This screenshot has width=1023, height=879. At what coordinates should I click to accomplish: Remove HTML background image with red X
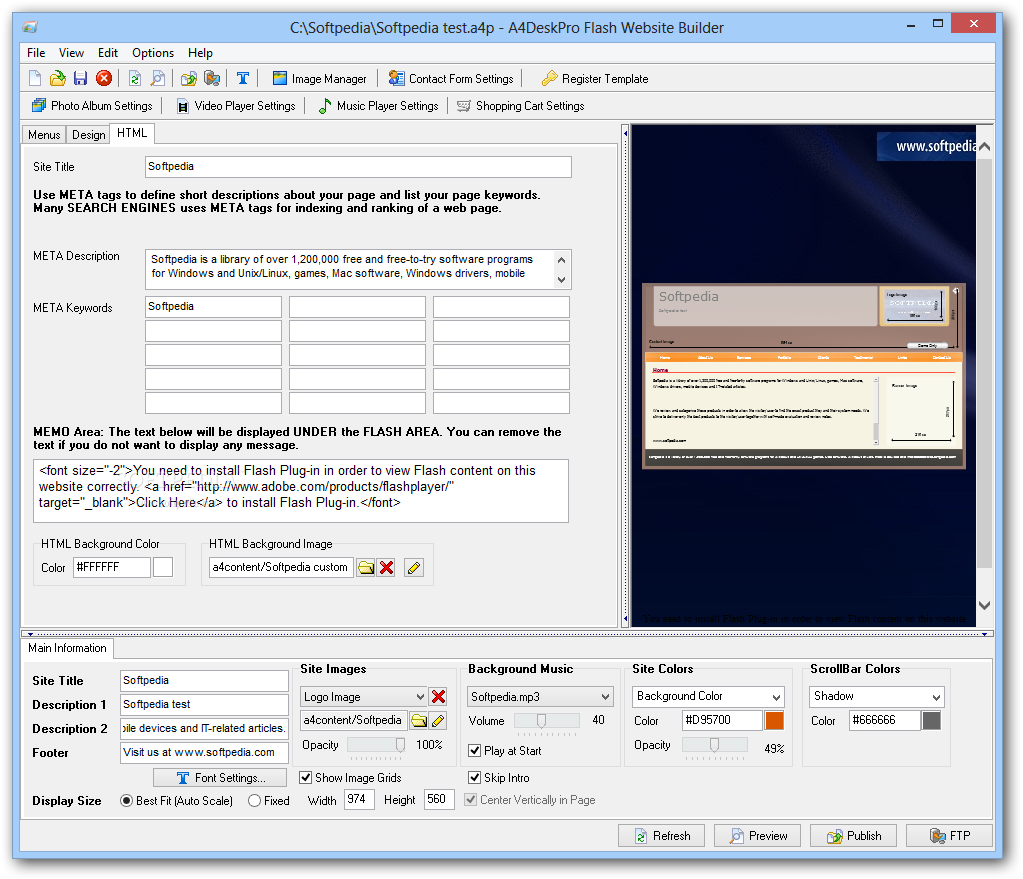(x=386, y=568)
